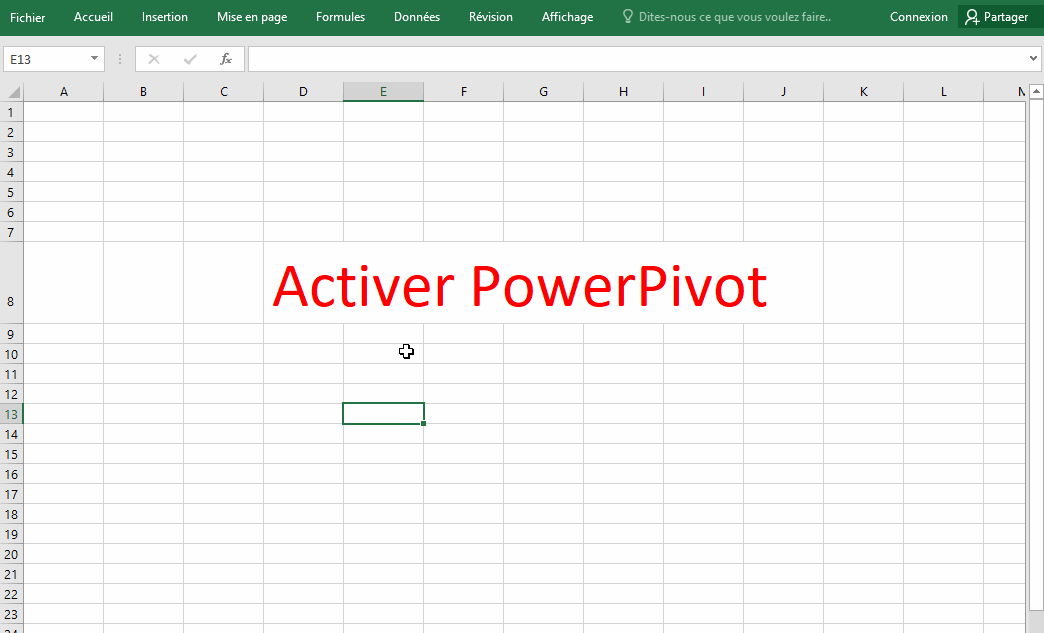This screenshot has width=1044, height=633.
Task: Expand the Name Box dropdown arrow
Action: 95,59
